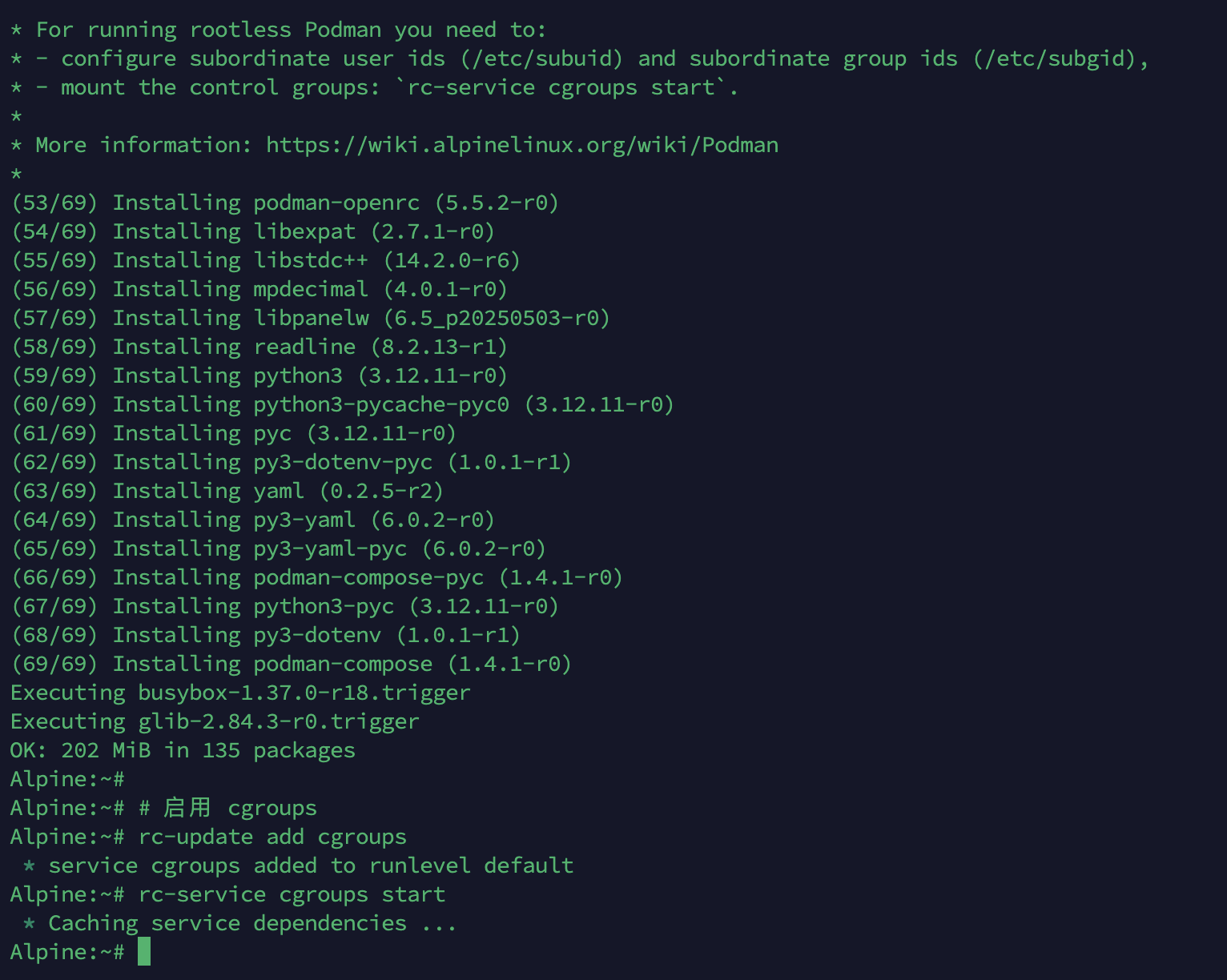The width and height of the screenshot is (1227, 980).
Task: Click the green terminal cursor block
Action: click(x=144, y=952)
